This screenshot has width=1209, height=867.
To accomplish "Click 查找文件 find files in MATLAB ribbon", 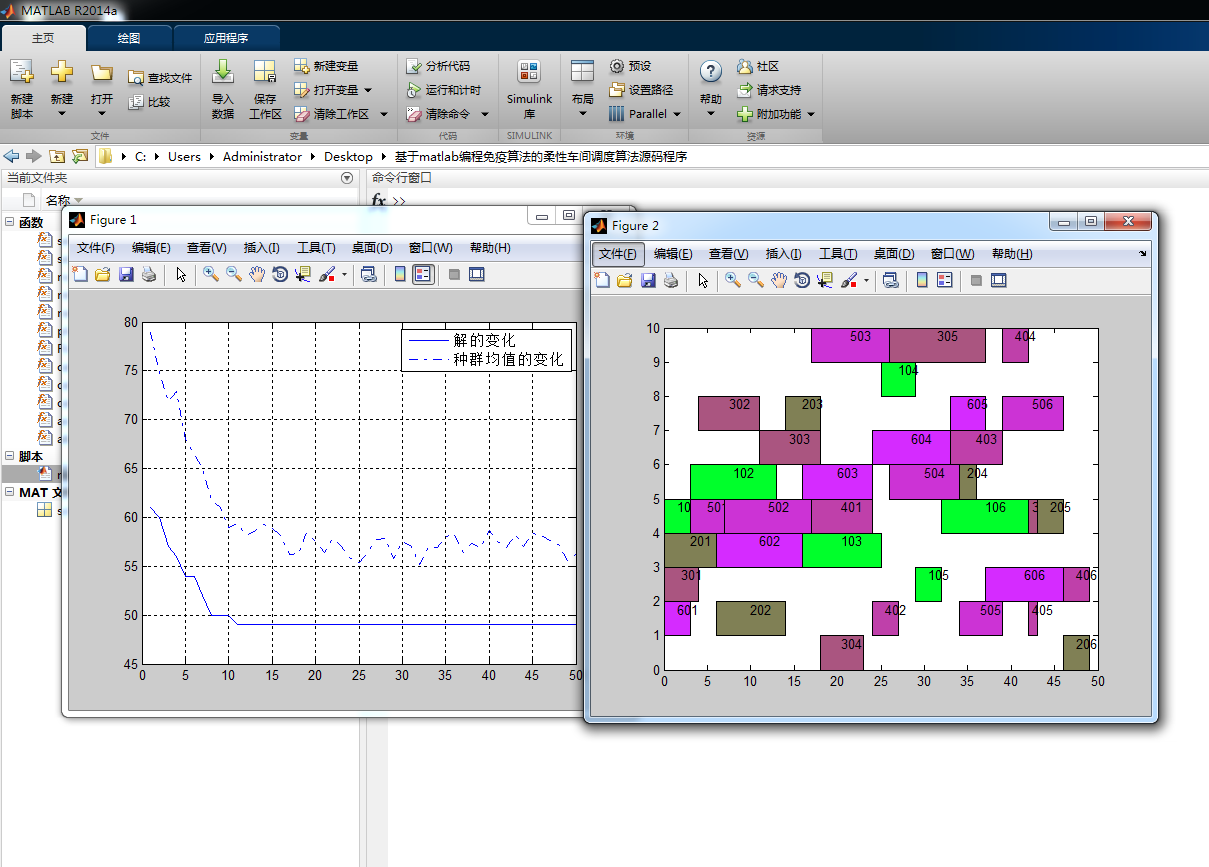I will pyautogui.click(x=160, y=77).
